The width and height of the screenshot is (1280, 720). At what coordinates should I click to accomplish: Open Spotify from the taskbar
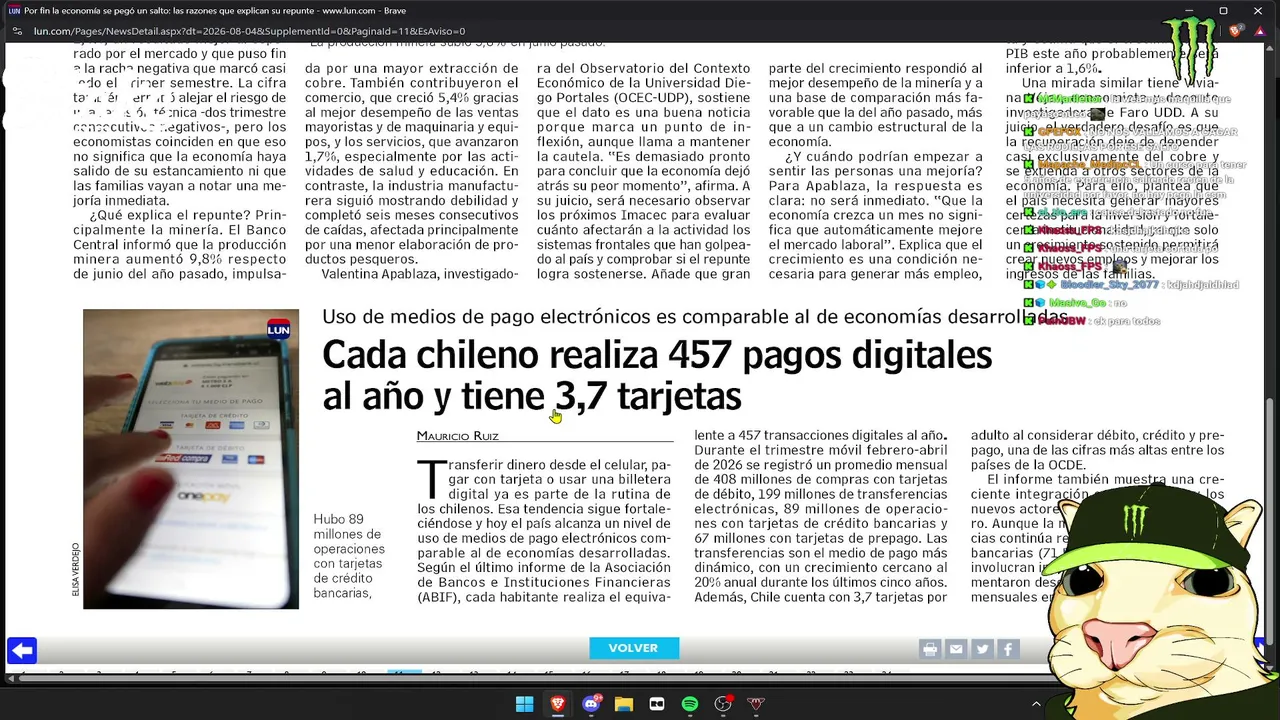pos(690,704)
